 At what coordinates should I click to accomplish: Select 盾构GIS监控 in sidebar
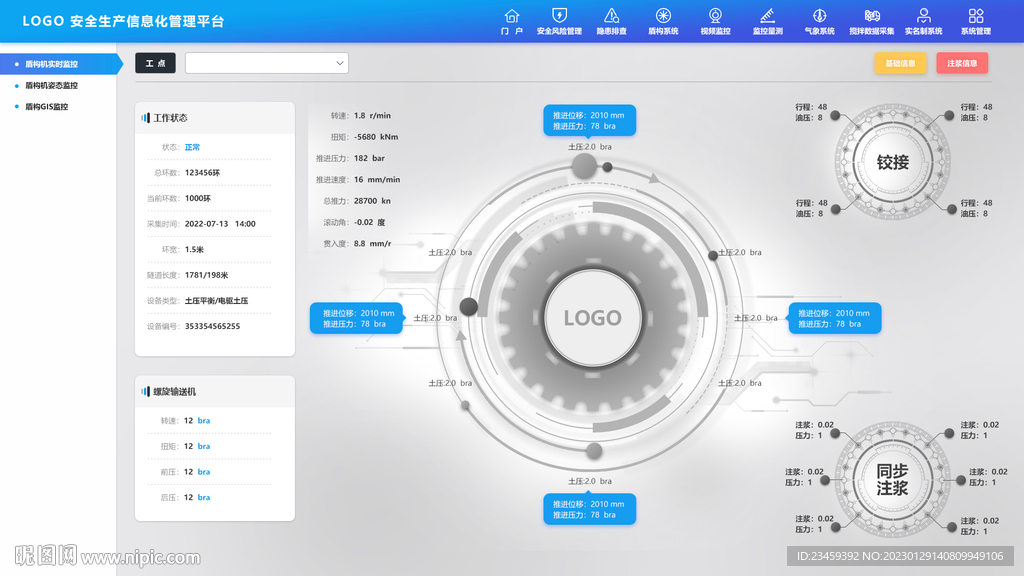tap(46, 106)
